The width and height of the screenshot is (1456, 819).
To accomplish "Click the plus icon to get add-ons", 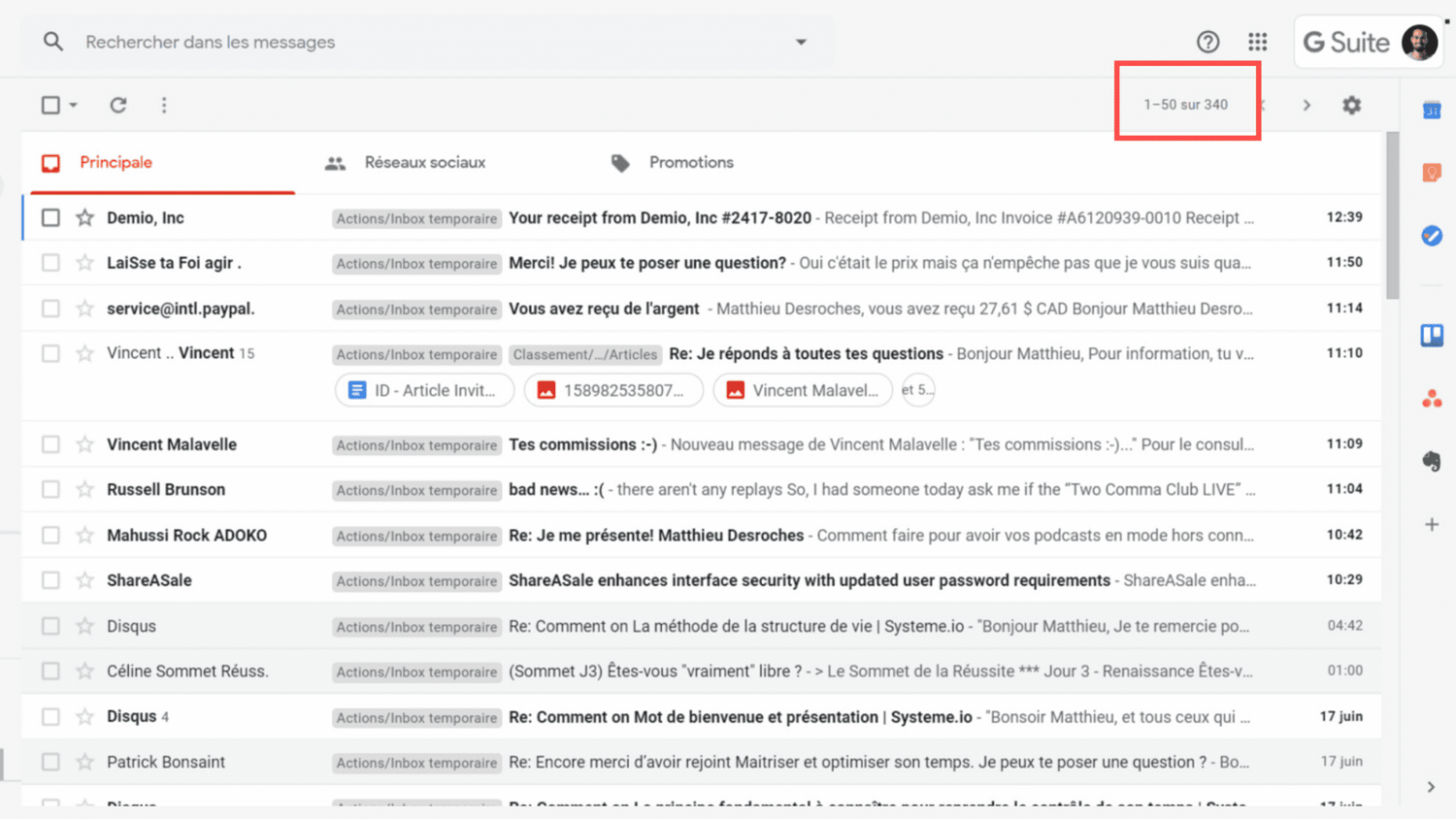I will click(x=1432, y=525).
